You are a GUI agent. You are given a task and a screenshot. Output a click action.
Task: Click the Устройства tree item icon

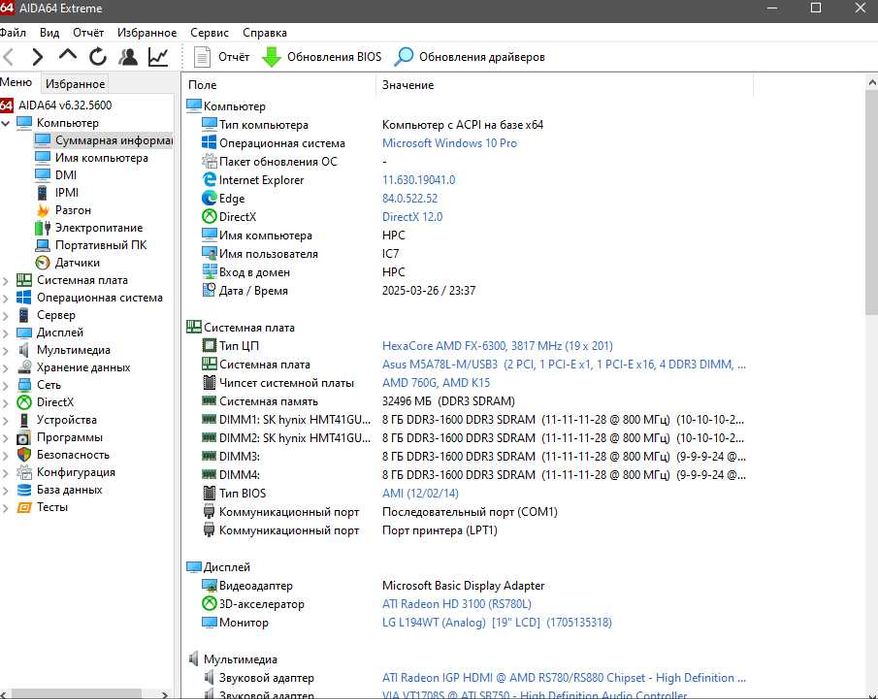[x=24, y=420]
